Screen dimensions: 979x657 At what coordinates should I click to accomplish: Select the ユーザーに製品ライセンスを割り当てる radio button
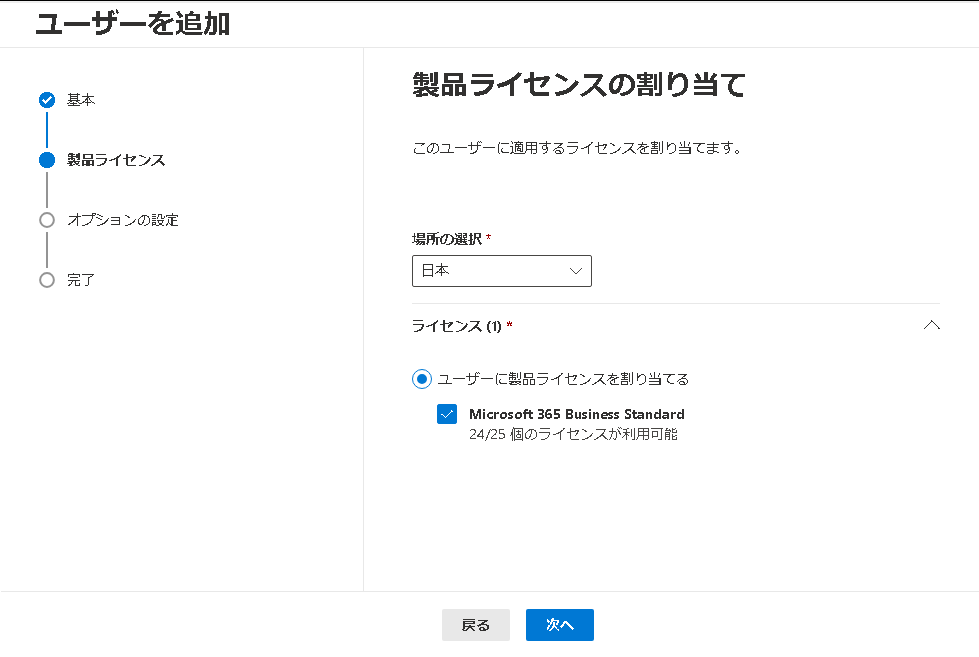click(x=422, y=379)
